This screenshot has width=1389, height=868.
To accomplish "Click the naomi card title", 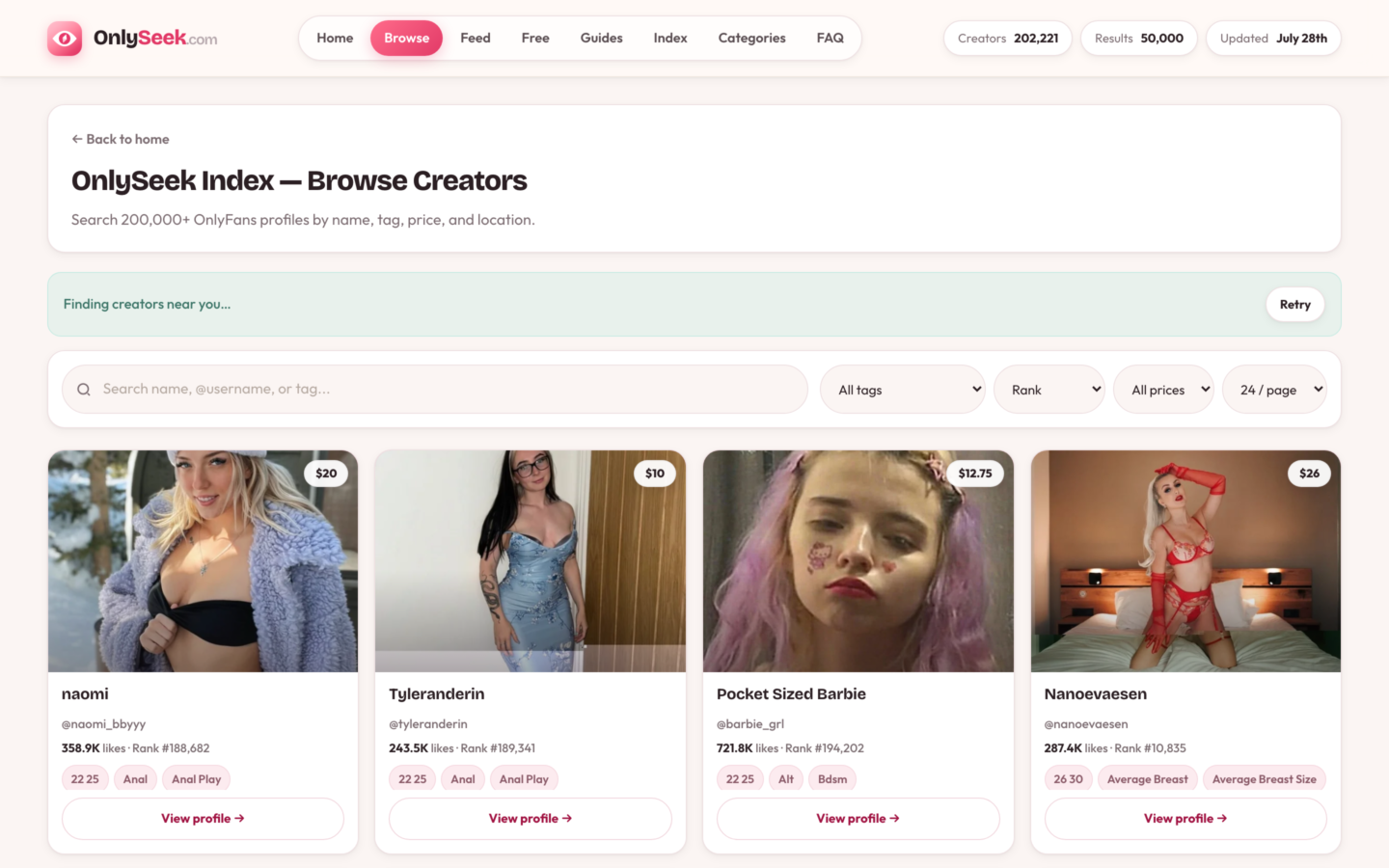I will click(x=85, y=694).
